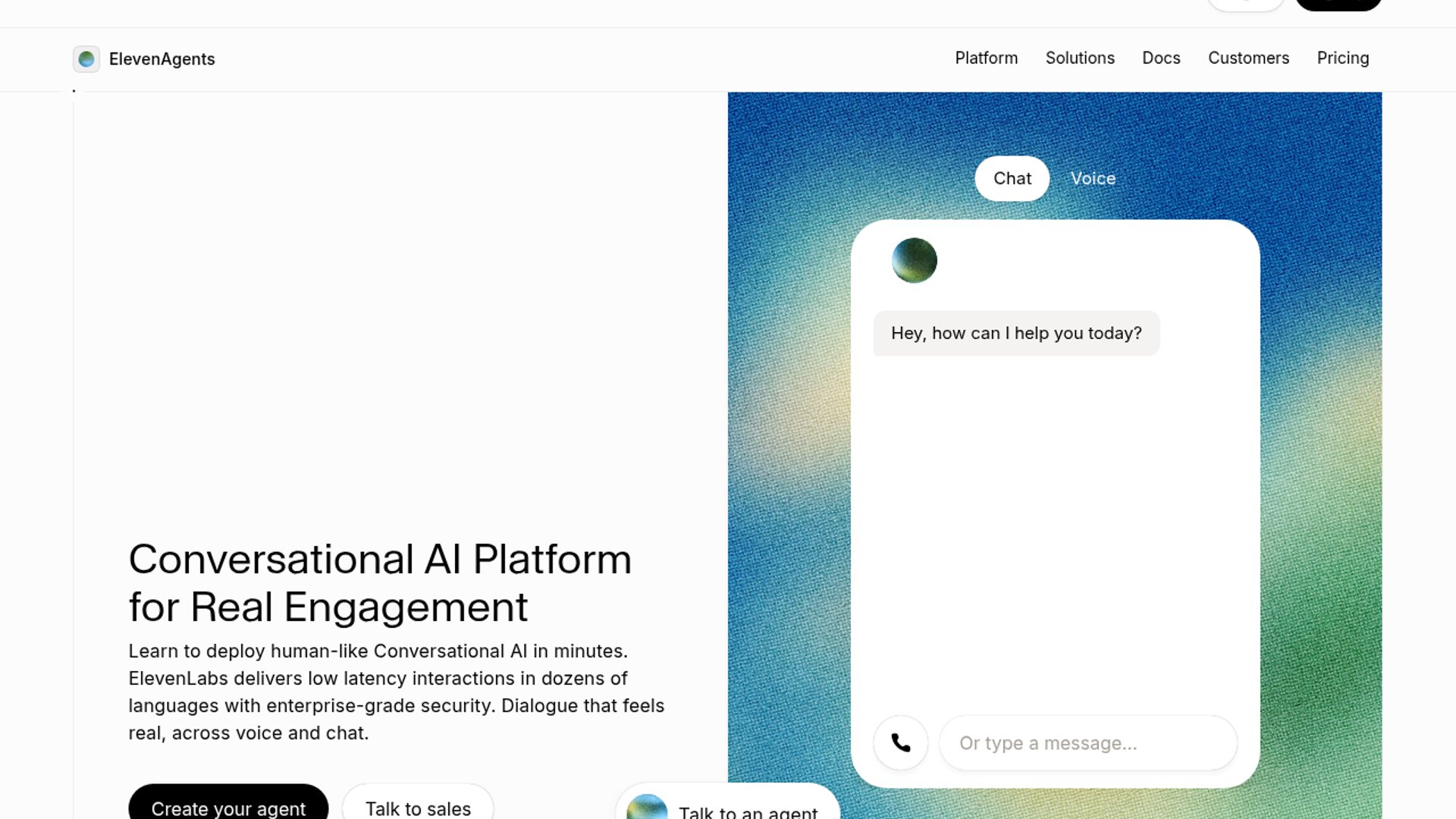Click the agent avatar orb in chat card
Viewport: 1456px width, 819px height.
coord(915,261)
